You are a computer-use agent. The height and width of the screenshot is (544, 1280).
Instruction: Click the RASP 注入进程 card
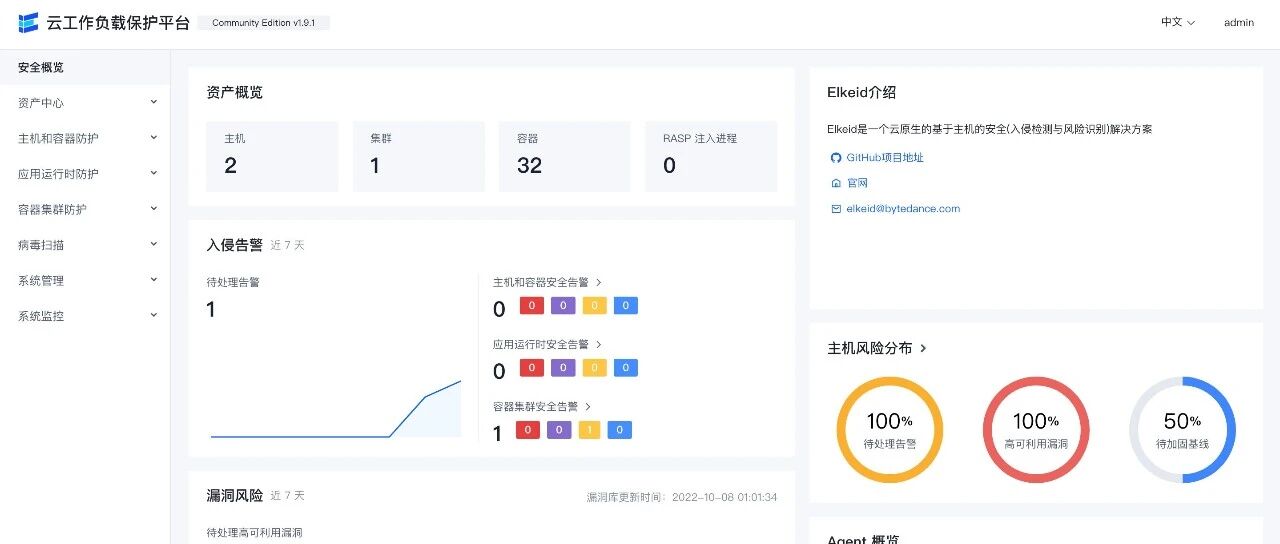coord(711,156)
